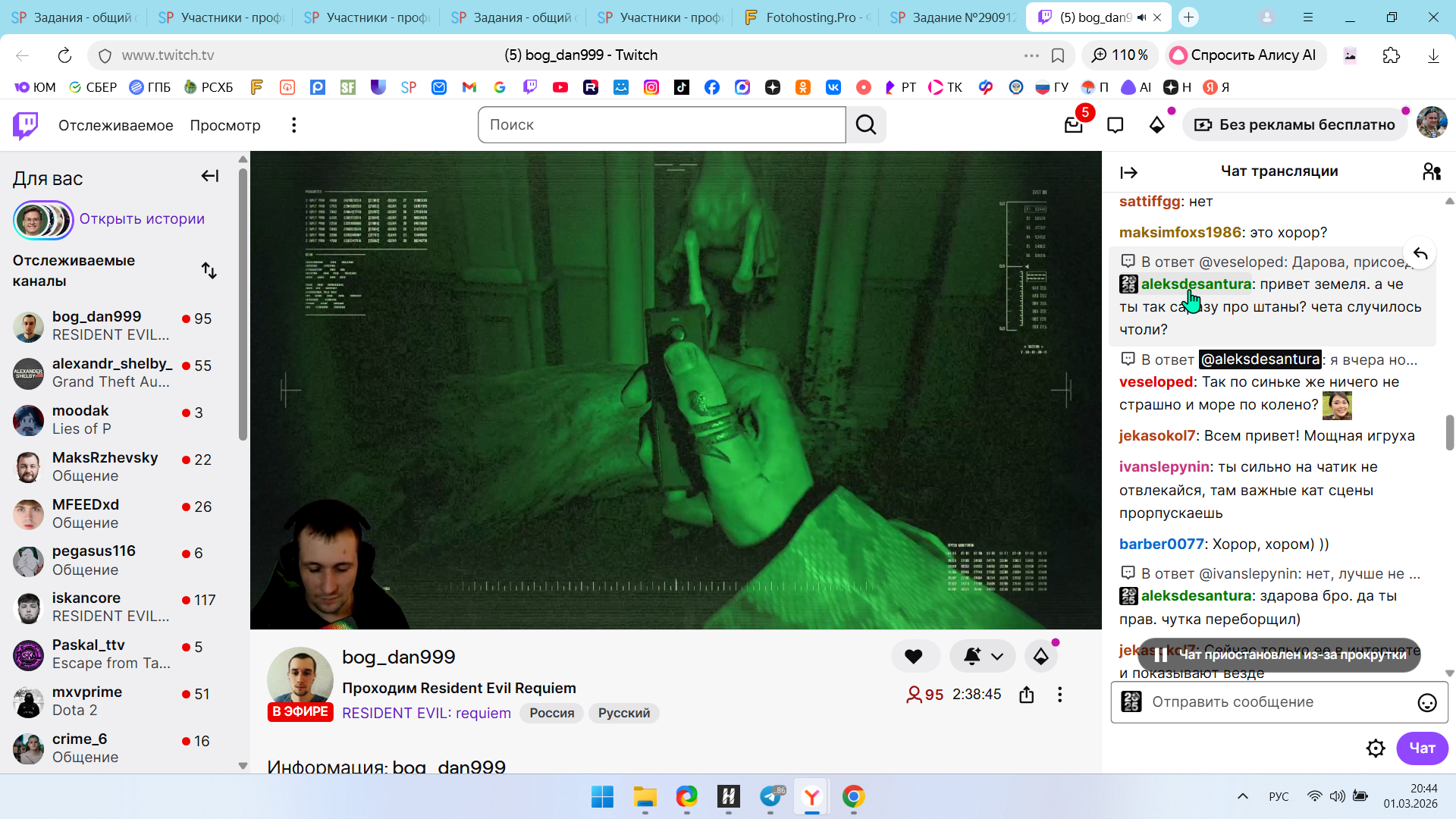Collapse the For You sidebar

[x=210, y=177]
